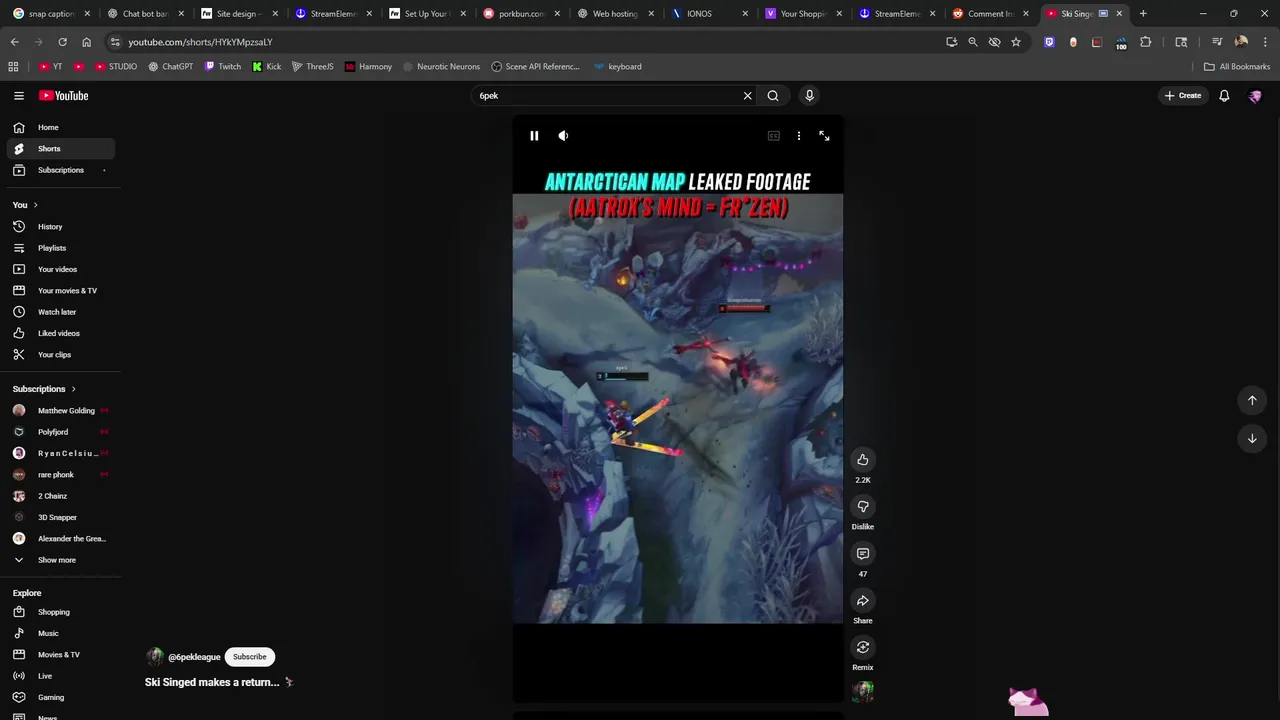Open Watch later in the sidebar

(x=60, y=312)
